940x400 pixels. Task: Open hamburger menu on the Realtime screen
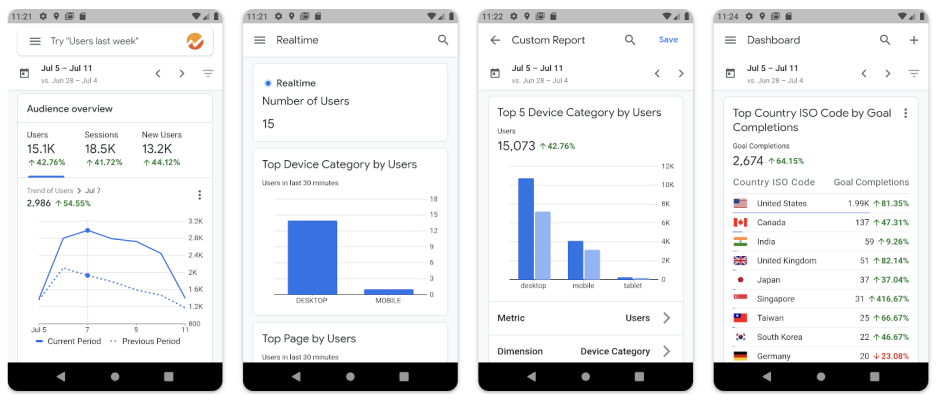(x=260, y=40)
